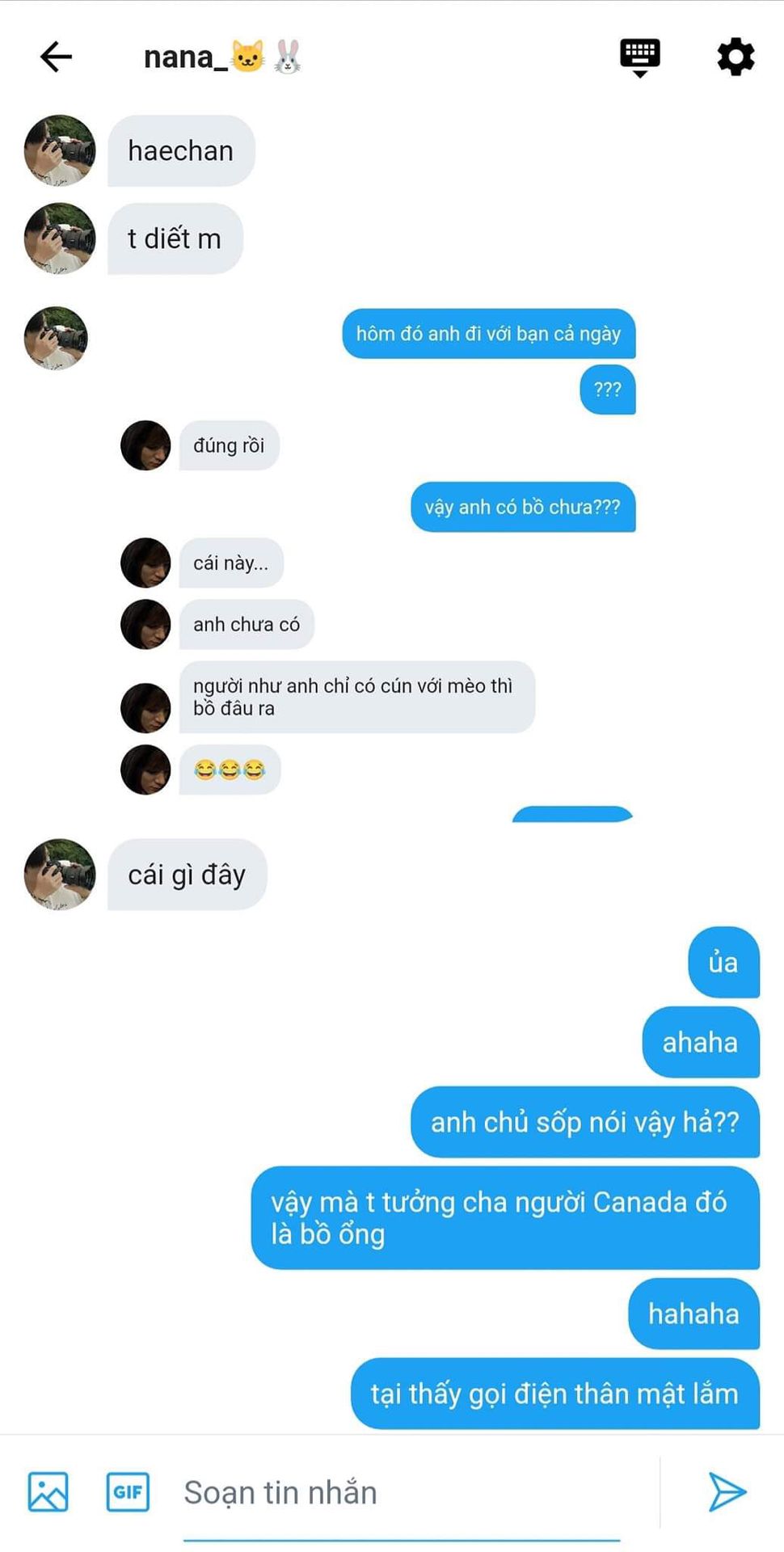Select 'anh chủ sốp nói vậy hả??' bubble
This screenshot has width=784, height=1552.
click(x=585, y=1122)
